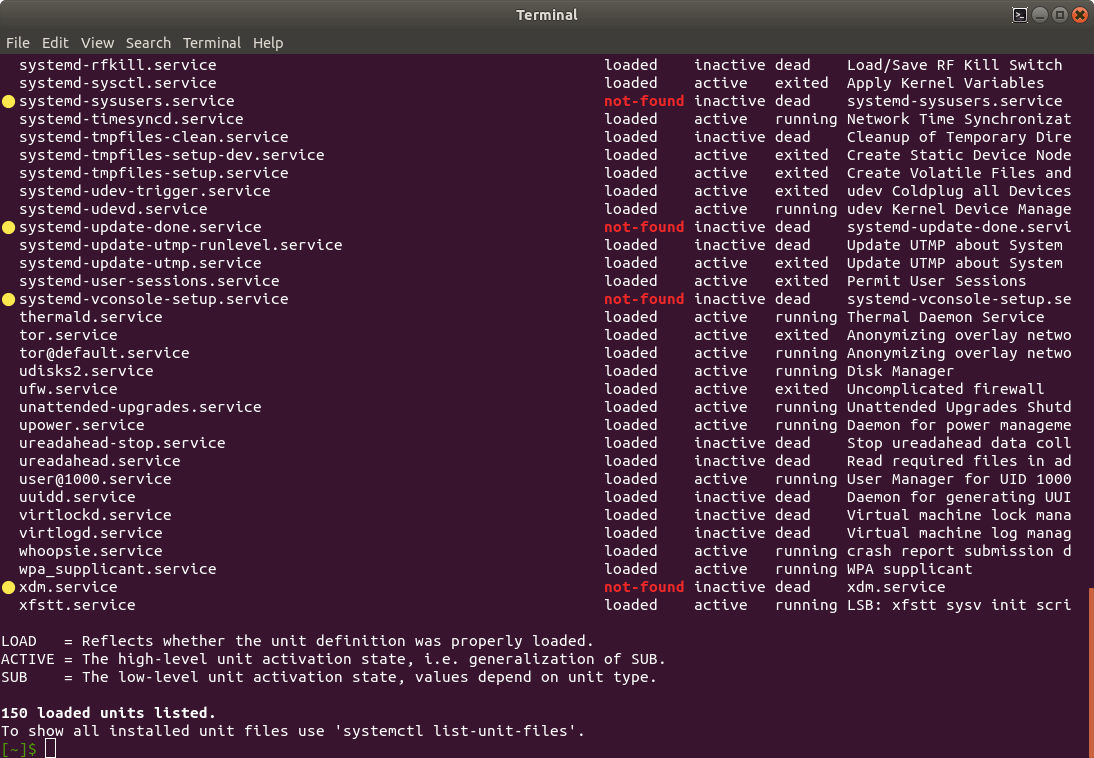Open the Help menu
The height and width of the screenshot is (758, 1094).
click(266, 43)
